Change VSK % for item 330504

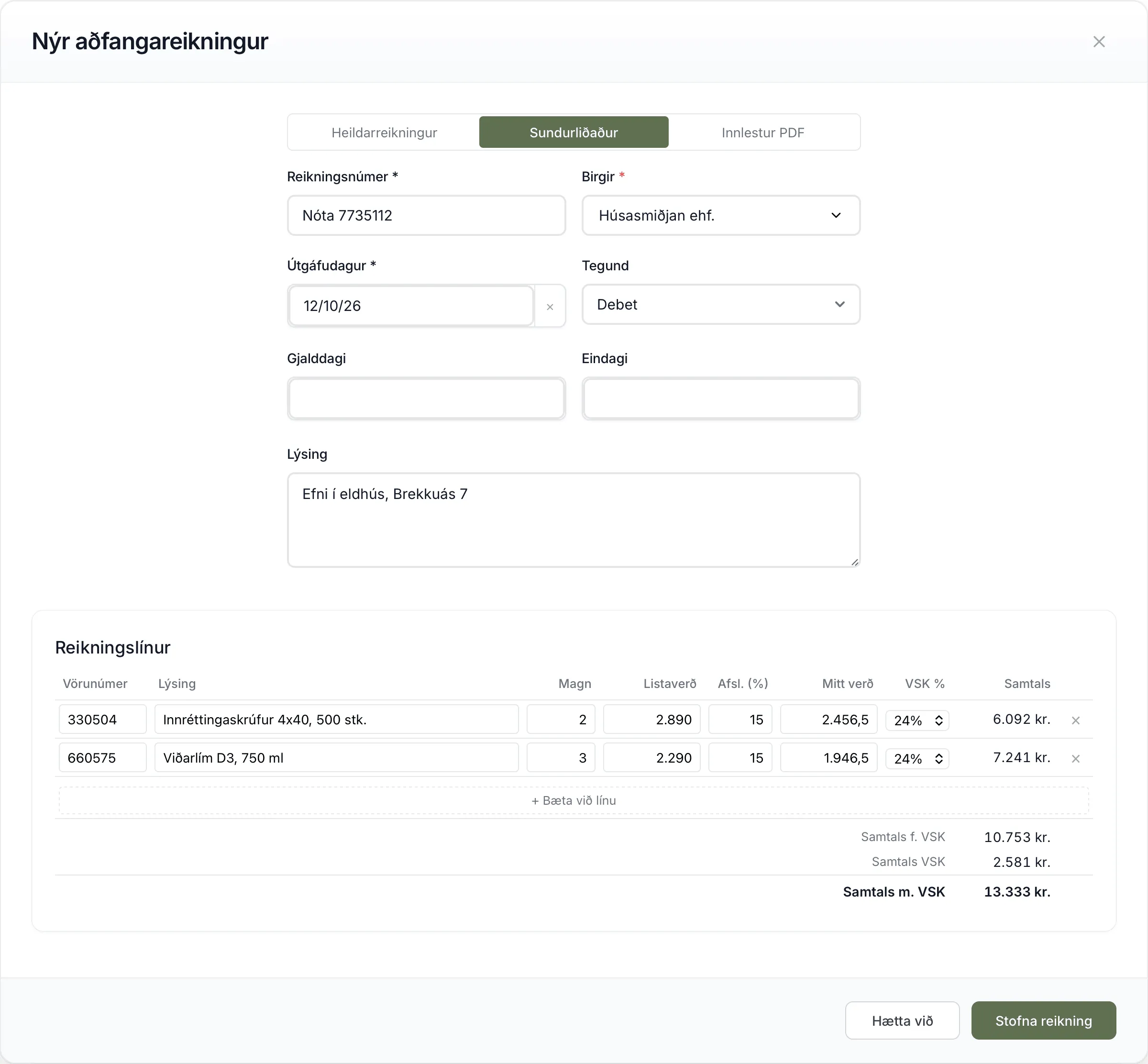click(917, 720)
